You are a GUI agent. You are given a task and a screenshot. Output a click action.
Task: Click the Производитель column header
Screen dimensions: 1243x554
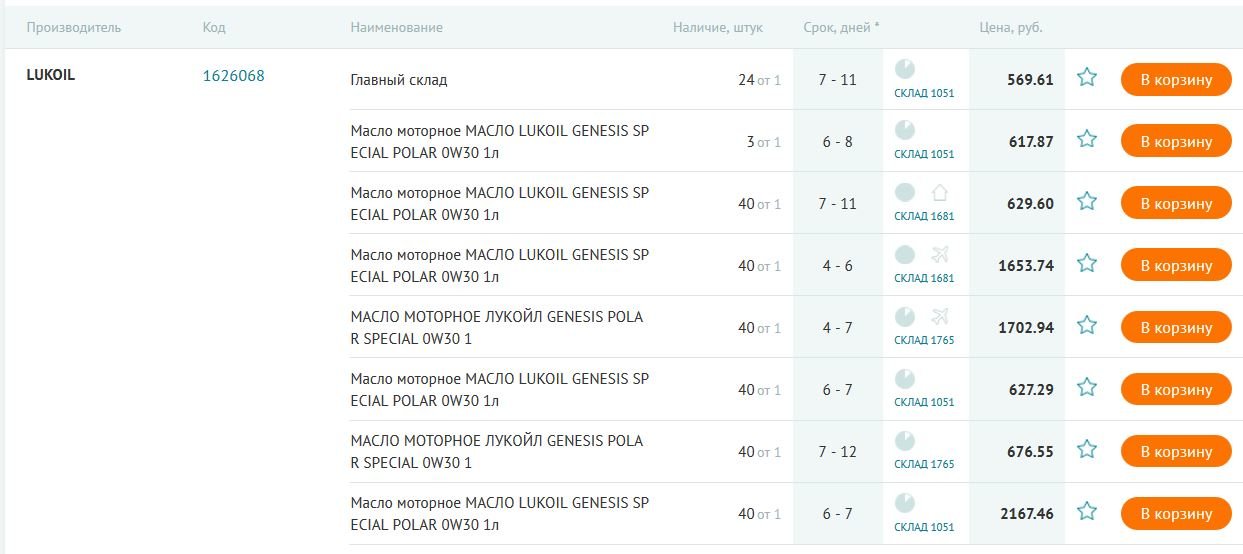[x=74, y=27]
